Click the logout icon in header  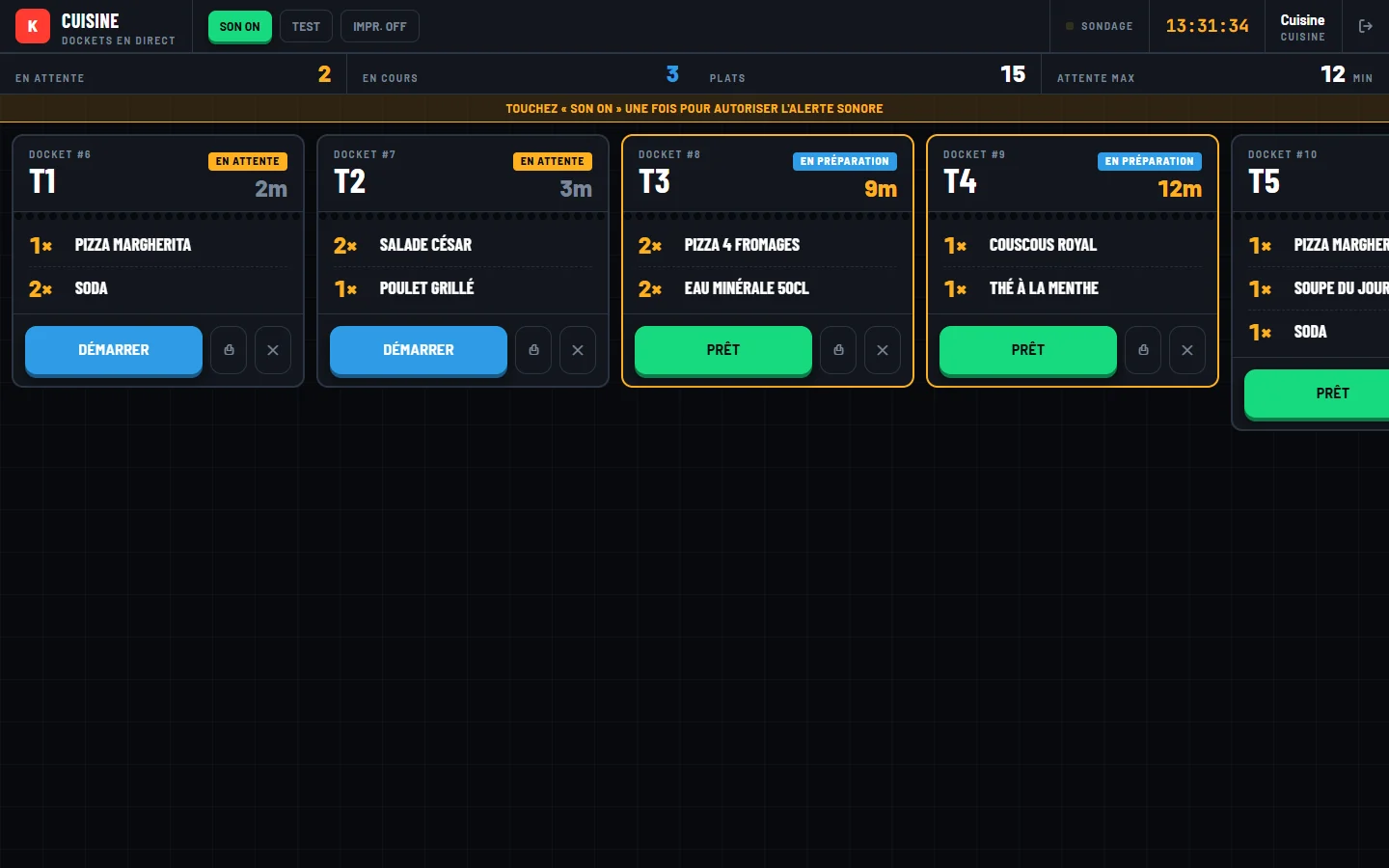(1365, 26)
